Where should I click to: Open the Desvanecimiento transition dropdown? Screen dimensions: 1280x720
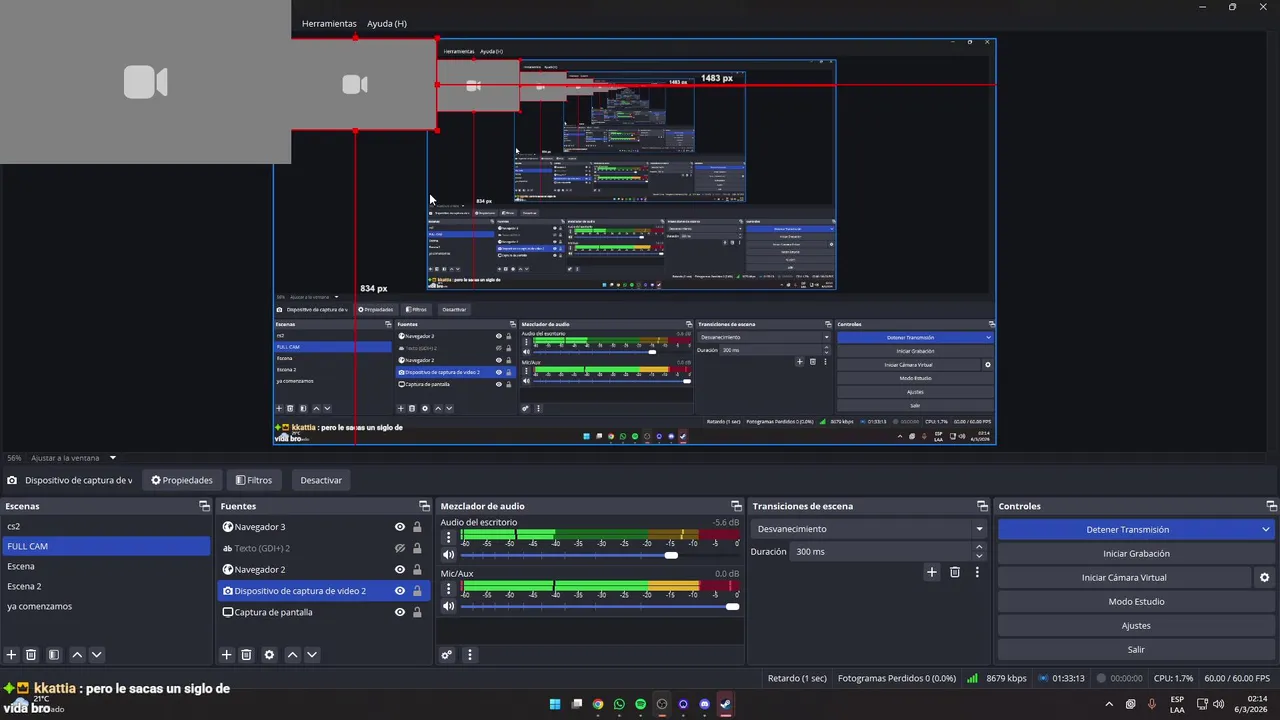(x=870, y=529)
